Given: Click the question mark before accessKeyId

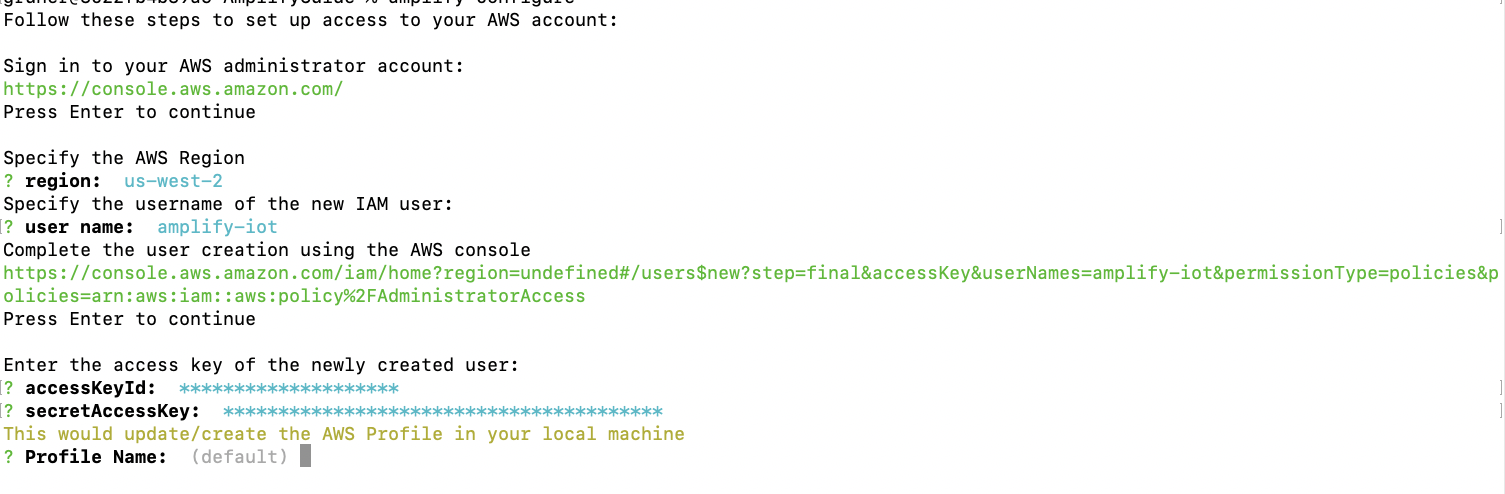Looking at the screenshot, I should (8, 388).
